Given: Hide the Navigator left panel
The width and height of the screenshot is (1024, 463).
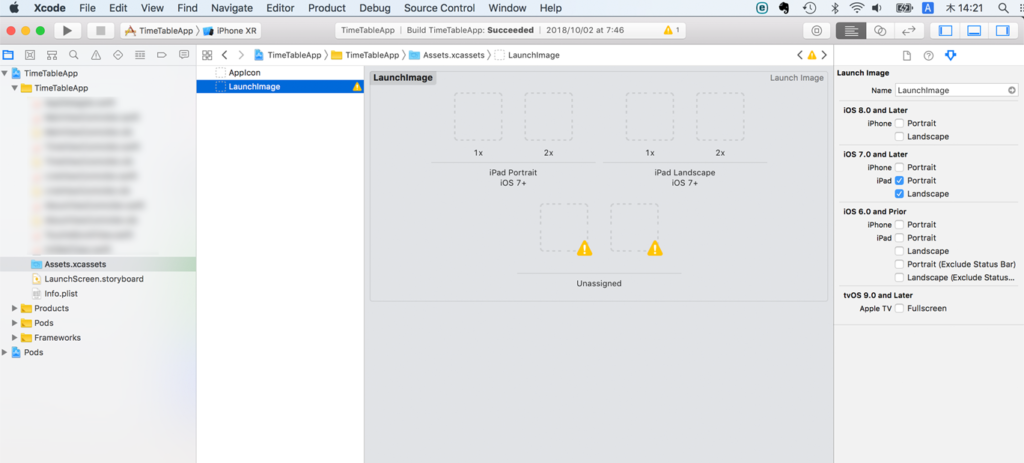Looking at the screenshot, I should coord(946,31).
